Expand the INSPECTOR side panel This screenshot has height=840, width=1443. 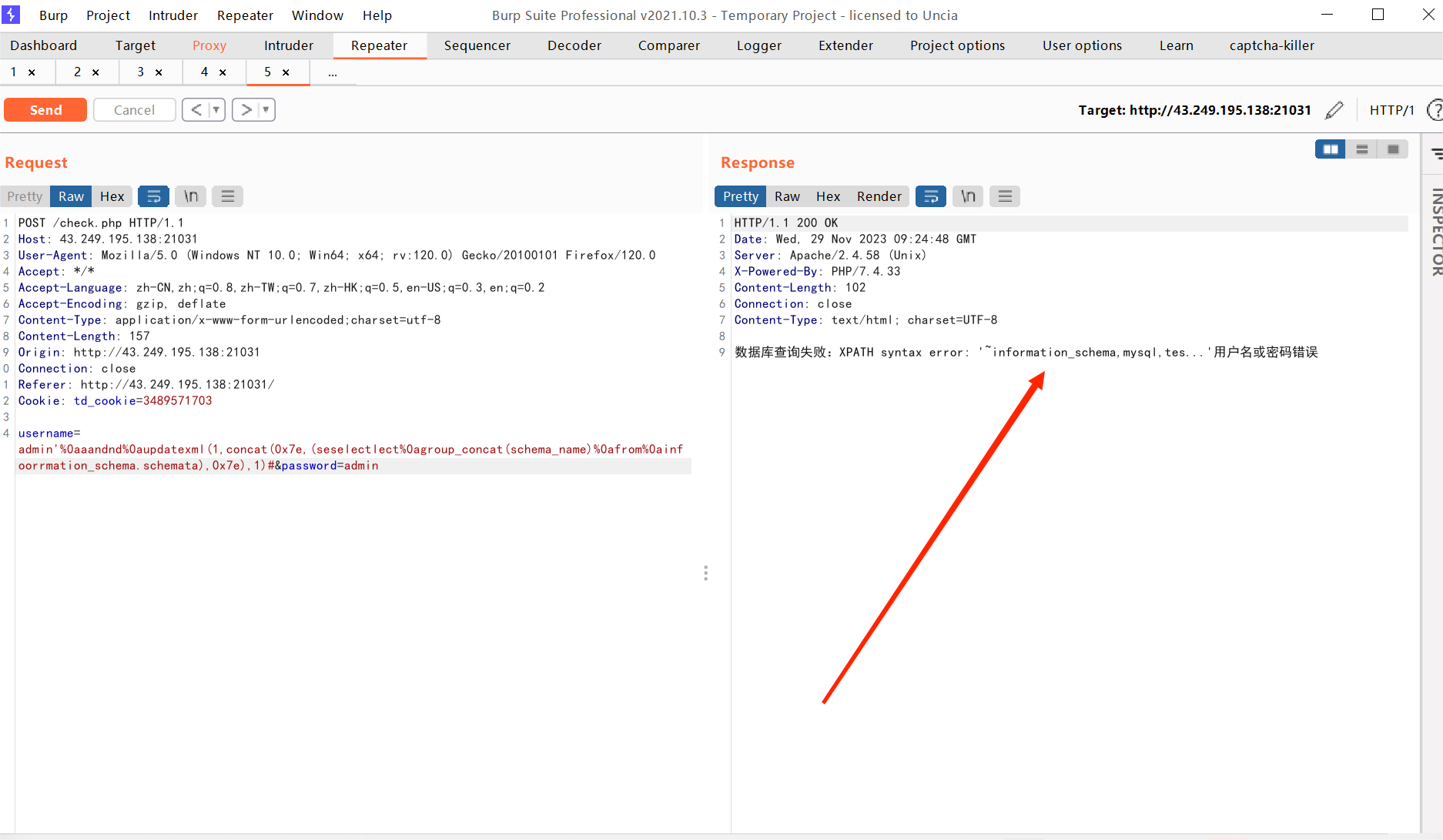point(1436,232)
